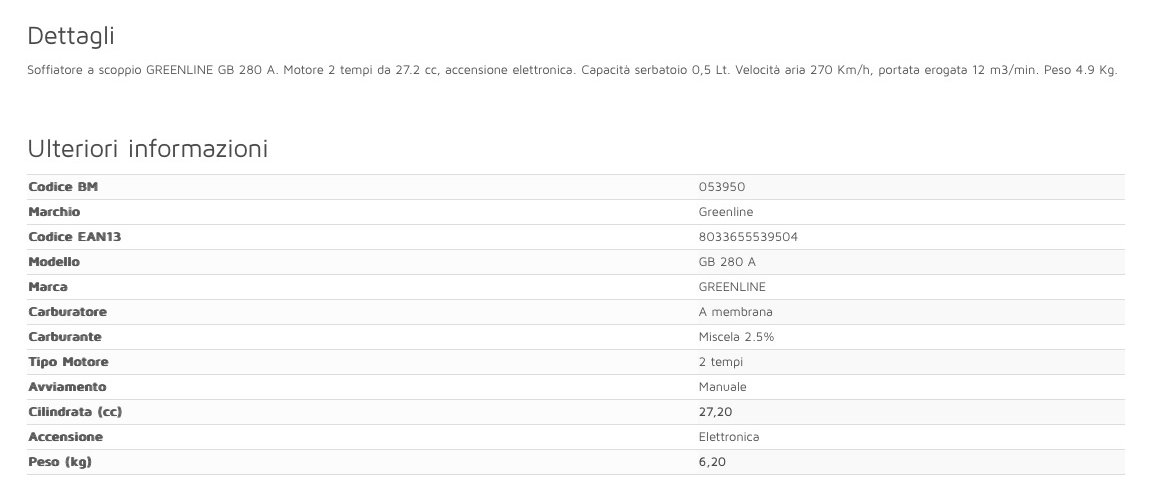Viewport: 1152px width, 501px height.
Task: Select the Codice BM row label
Action: point(63,187)
